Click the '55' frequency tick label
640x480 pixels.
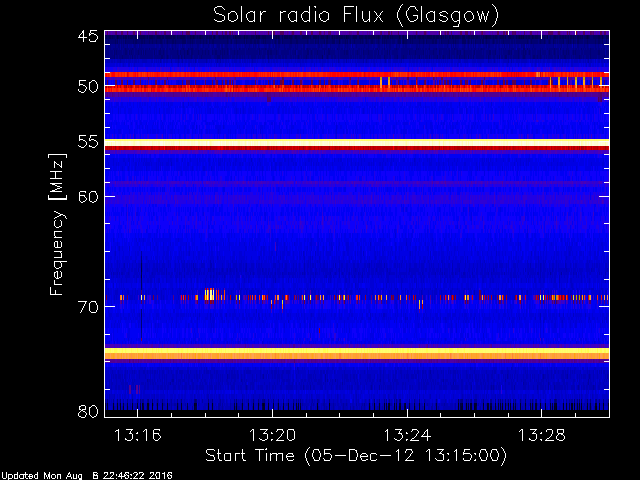pos(88,142)
